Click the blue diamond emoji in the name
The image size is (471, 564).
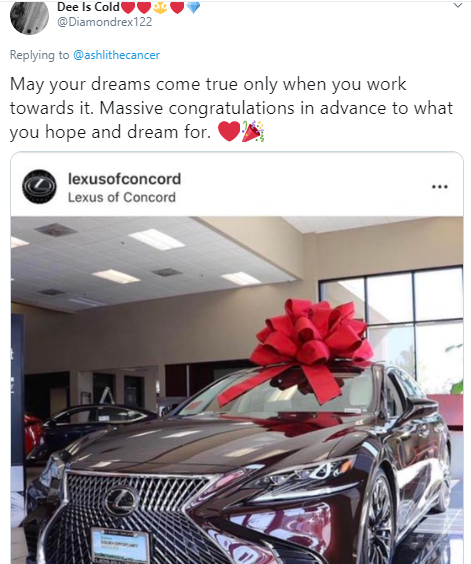click(193, 7)
